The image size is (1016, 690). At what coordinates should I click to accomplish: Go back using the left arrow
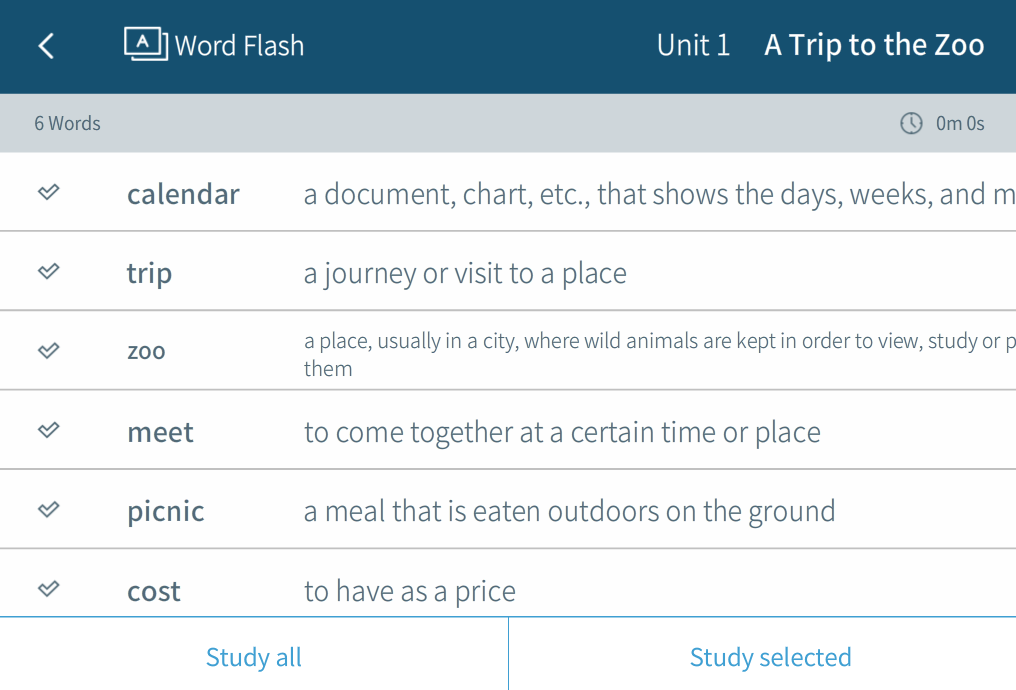(x=46, y=46)
